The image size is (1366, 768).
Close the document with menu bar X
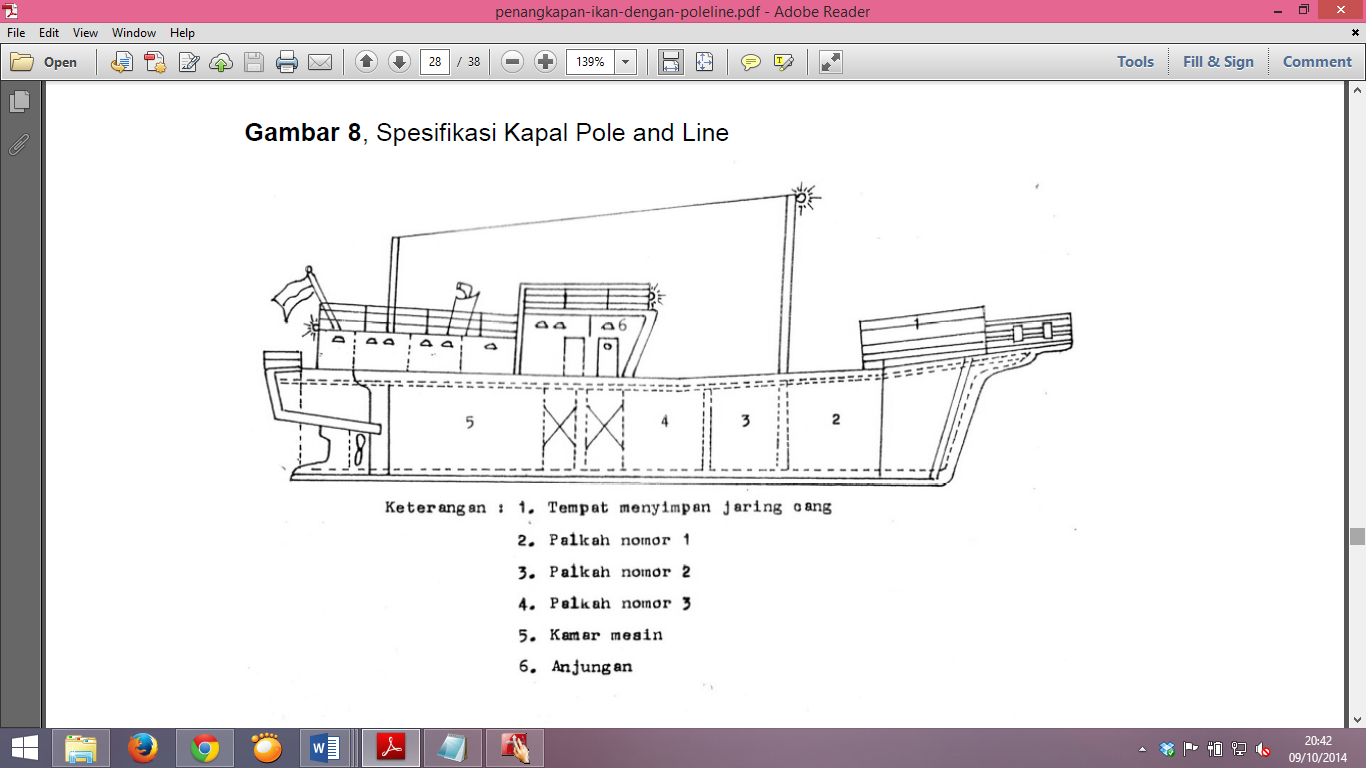tap(1355, 33)
